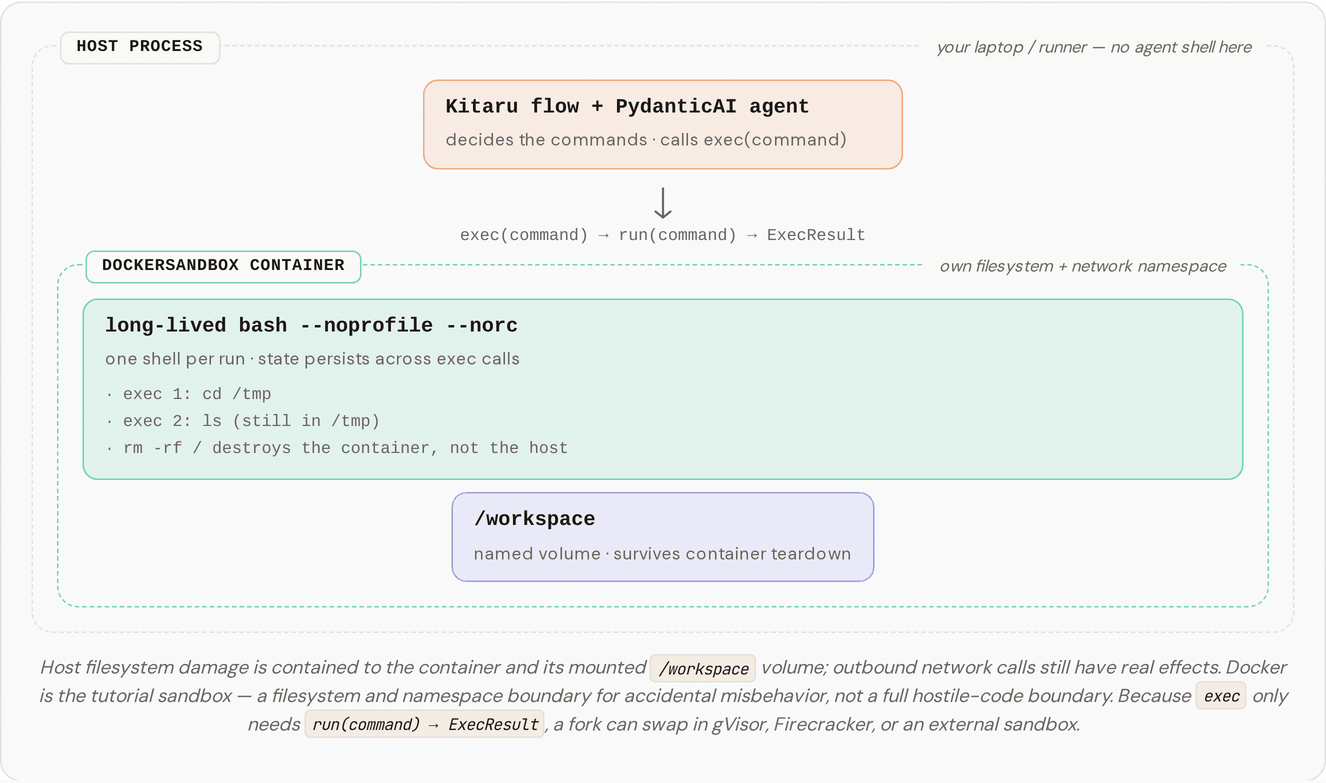The width and height of the screenshot is (1326, 783).
Task: Click the "named volume · survives container teardown" text
Action: click(662, 554)
